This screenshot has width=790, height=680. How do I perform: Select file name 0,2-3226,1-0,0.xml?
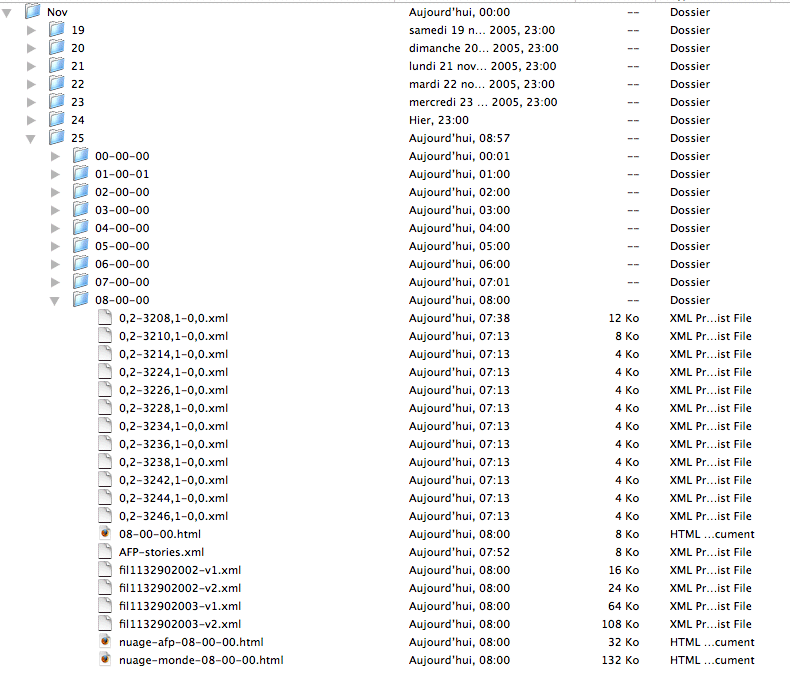pos(173,390)
